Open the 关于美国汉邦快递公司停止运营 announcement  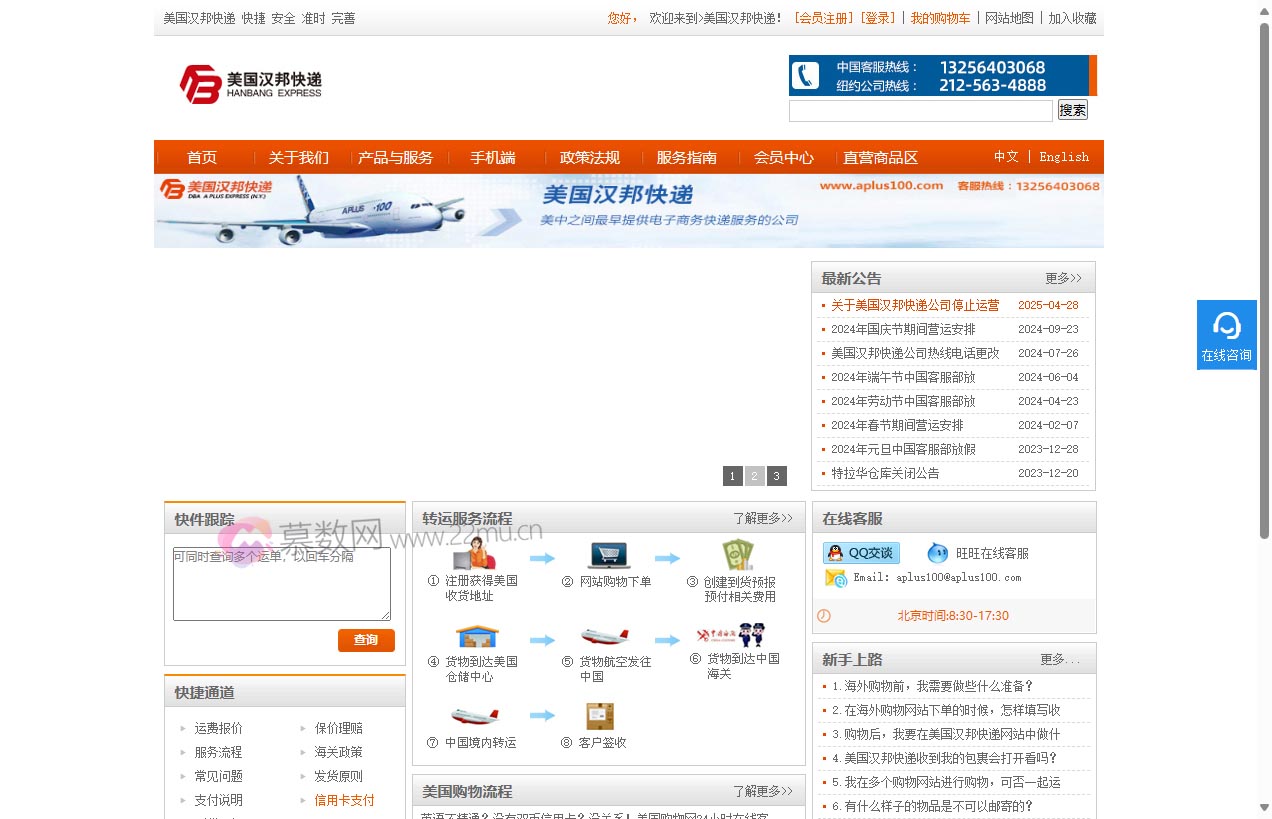click(x=914, y=306)
